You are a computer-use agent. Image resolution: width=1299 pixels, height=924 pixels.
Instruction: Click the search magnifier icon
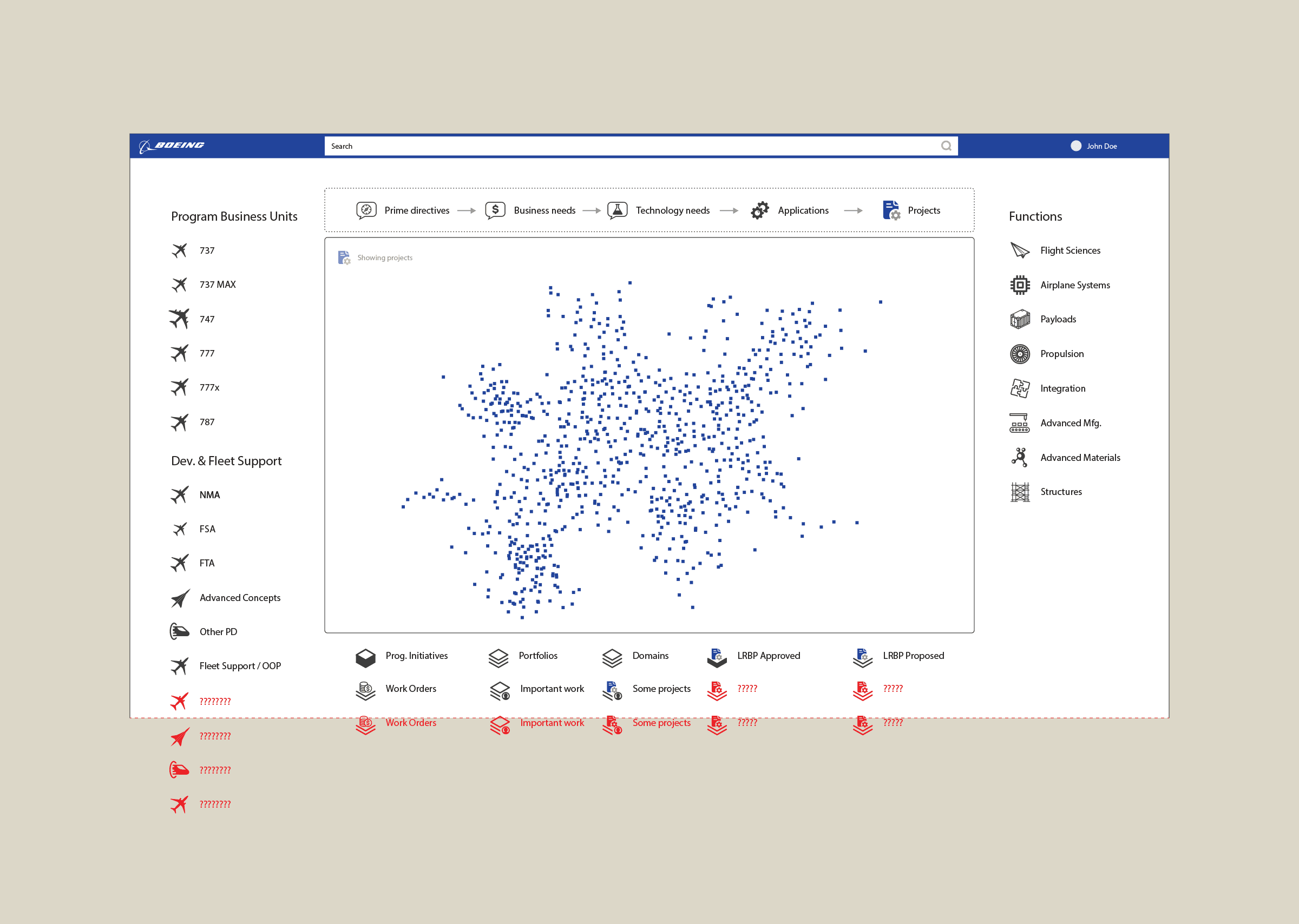pos(946,146)
